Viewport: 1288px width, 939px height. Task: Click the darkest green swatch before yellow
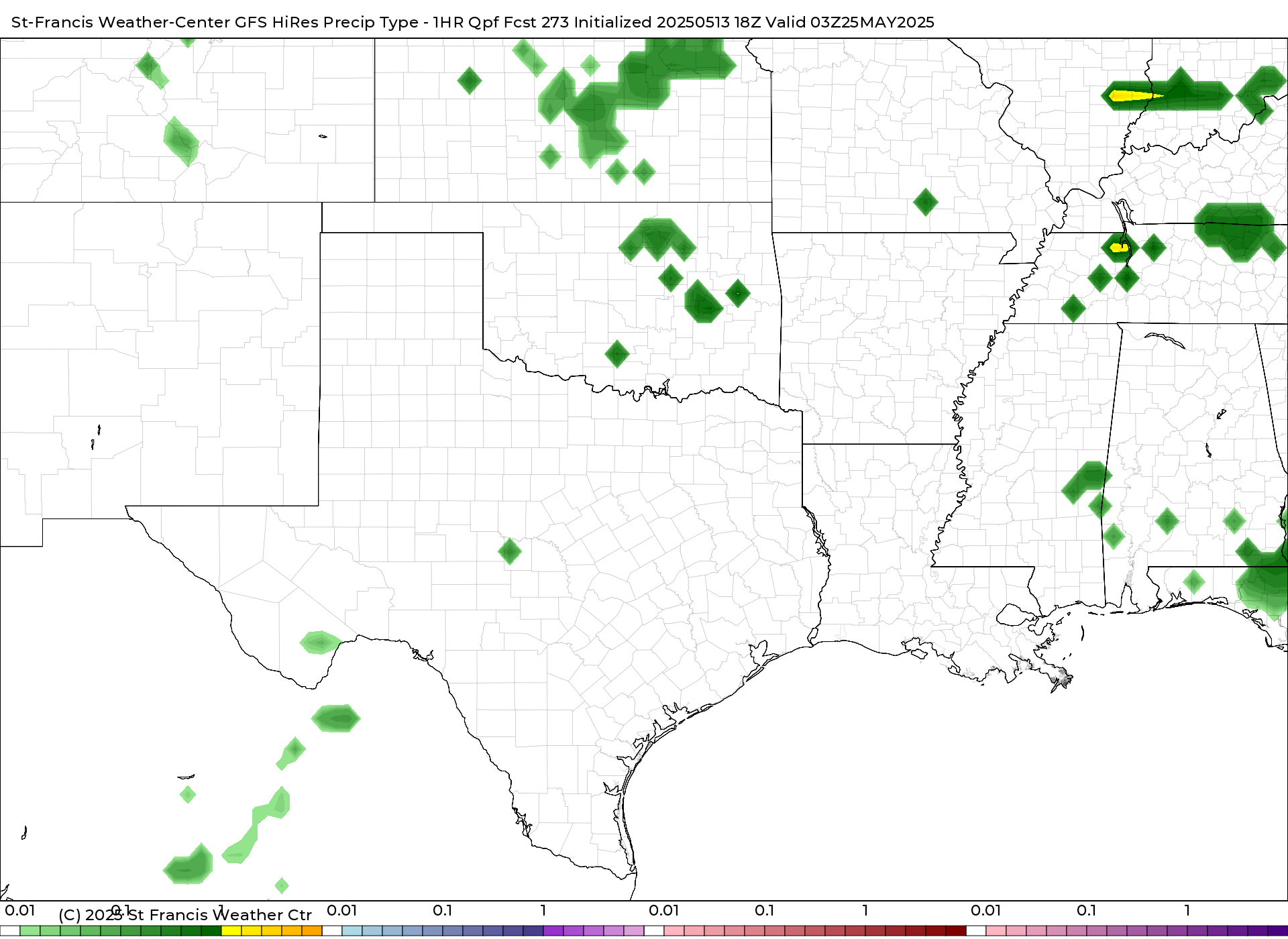click(211, 931)
